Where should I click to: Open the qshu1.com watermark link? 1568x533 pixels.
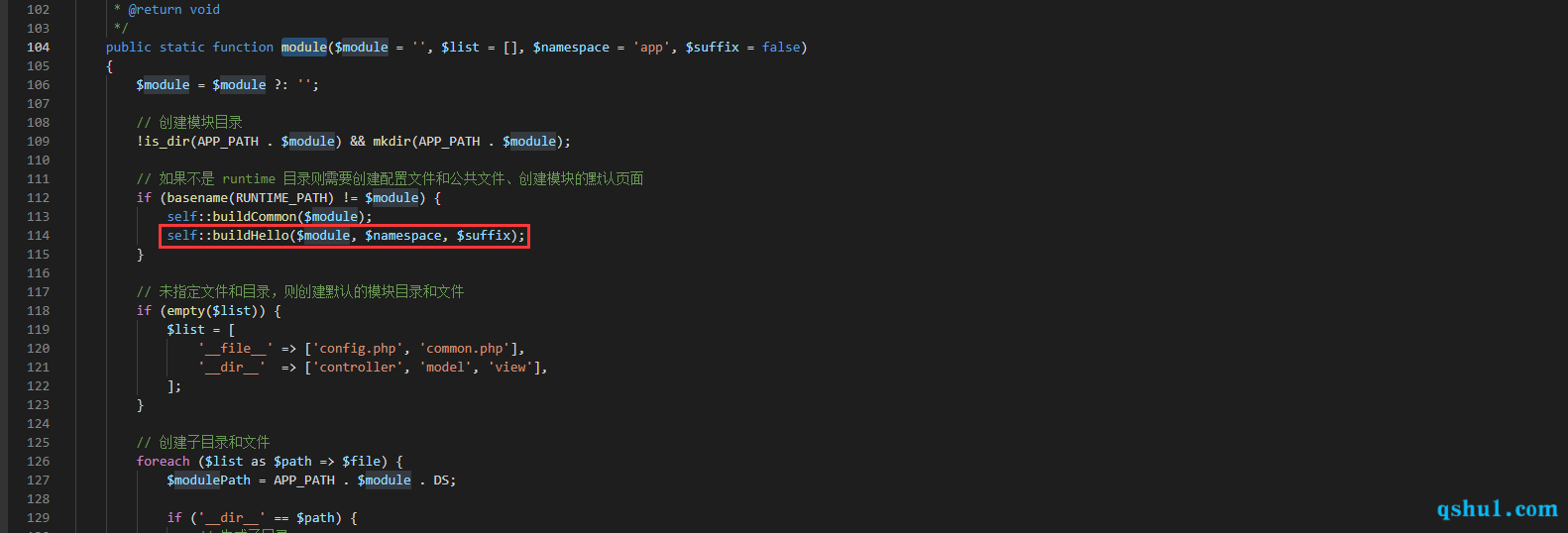click(1497, 508)
